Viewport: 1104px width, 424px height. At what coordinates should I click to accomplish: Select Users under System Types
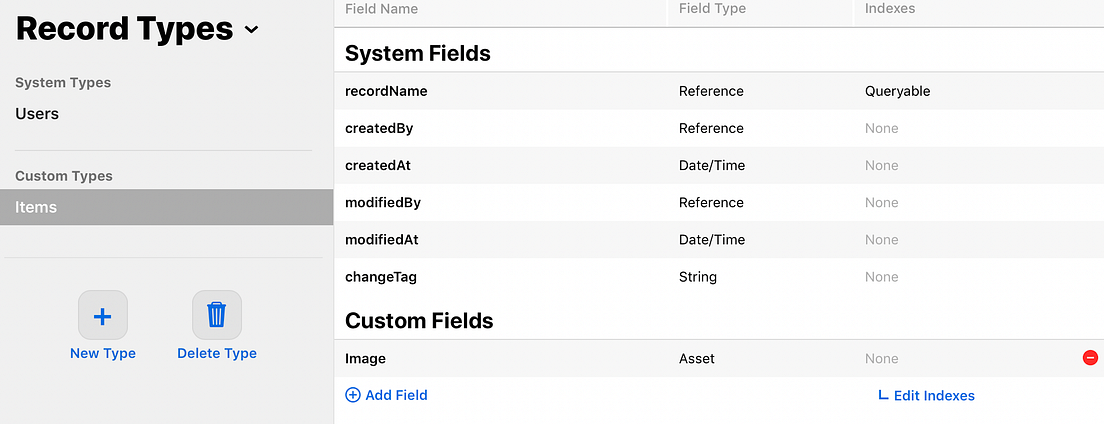coord(37,114)
